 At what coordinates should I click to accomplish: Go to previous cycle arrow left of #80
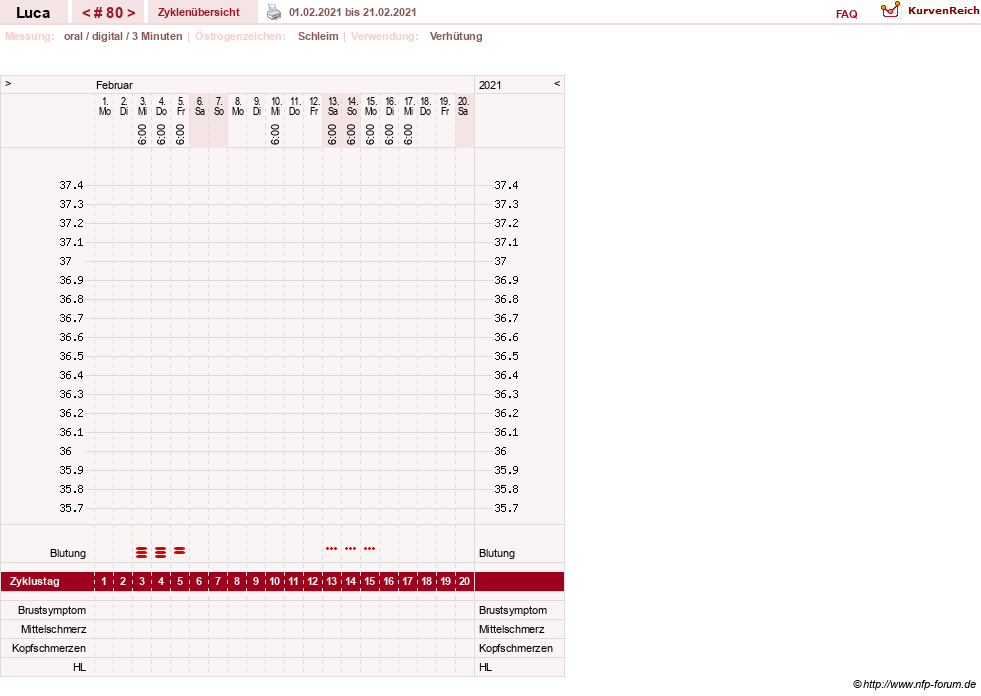[x=86, y=13]
